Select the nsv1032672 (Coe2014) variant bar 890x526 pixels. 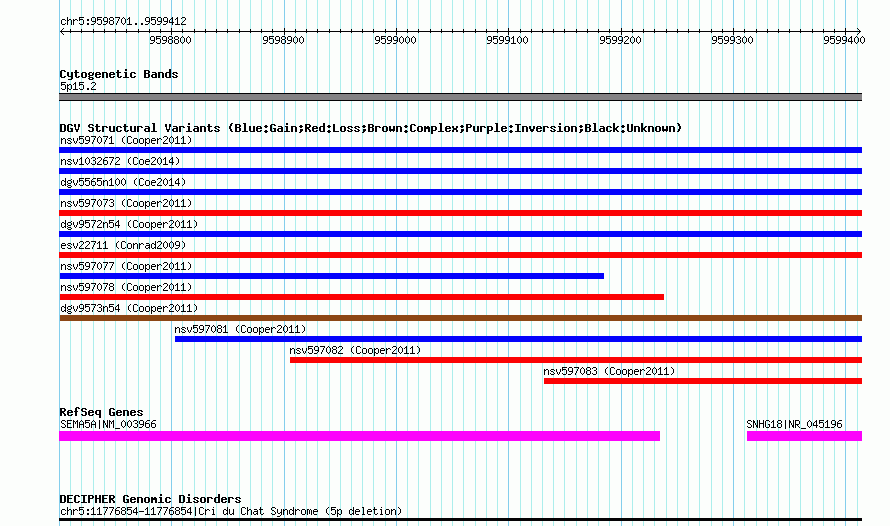[x=460, y=171]
